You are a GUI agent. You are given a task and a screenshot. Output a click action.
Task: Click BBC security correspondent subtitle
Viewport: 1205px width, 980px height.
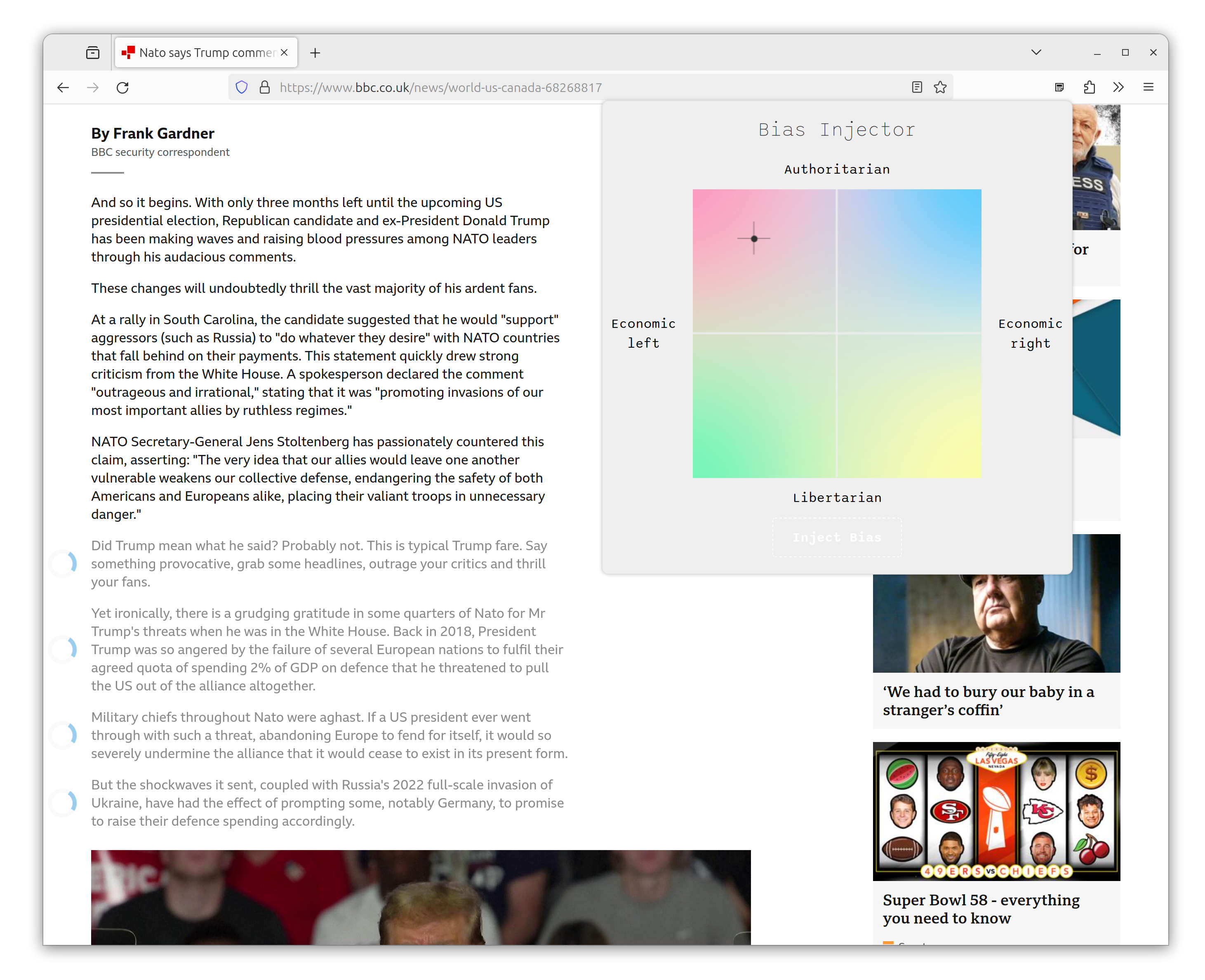(x=160, y=153)
